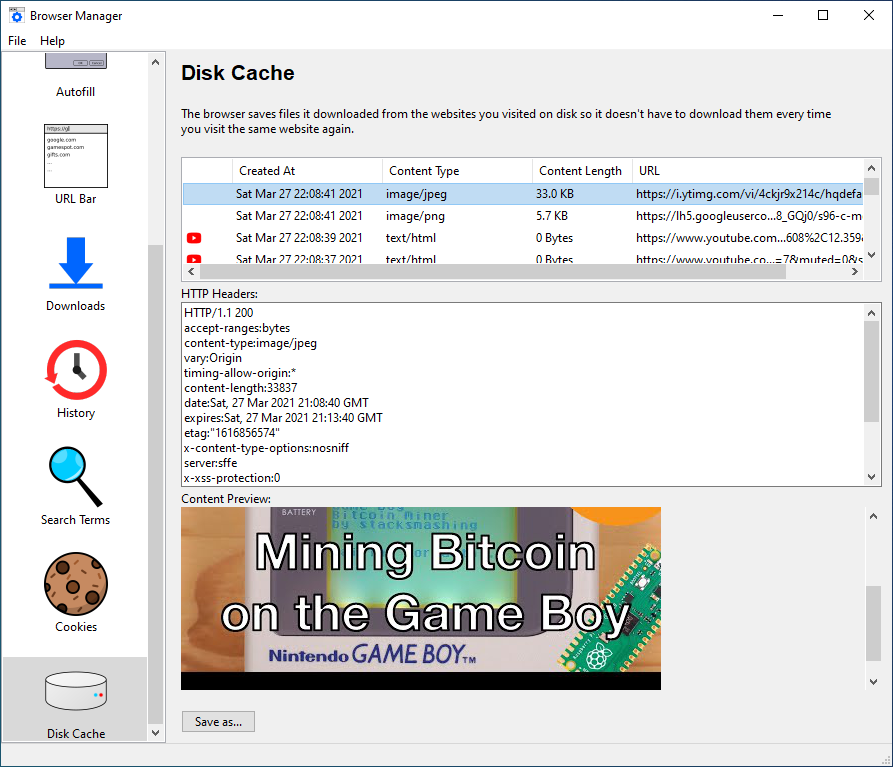Click the www.youtube.com URL ending 608%2C12.359
This screenshot has height=767, width=893.
click(749, 238)
